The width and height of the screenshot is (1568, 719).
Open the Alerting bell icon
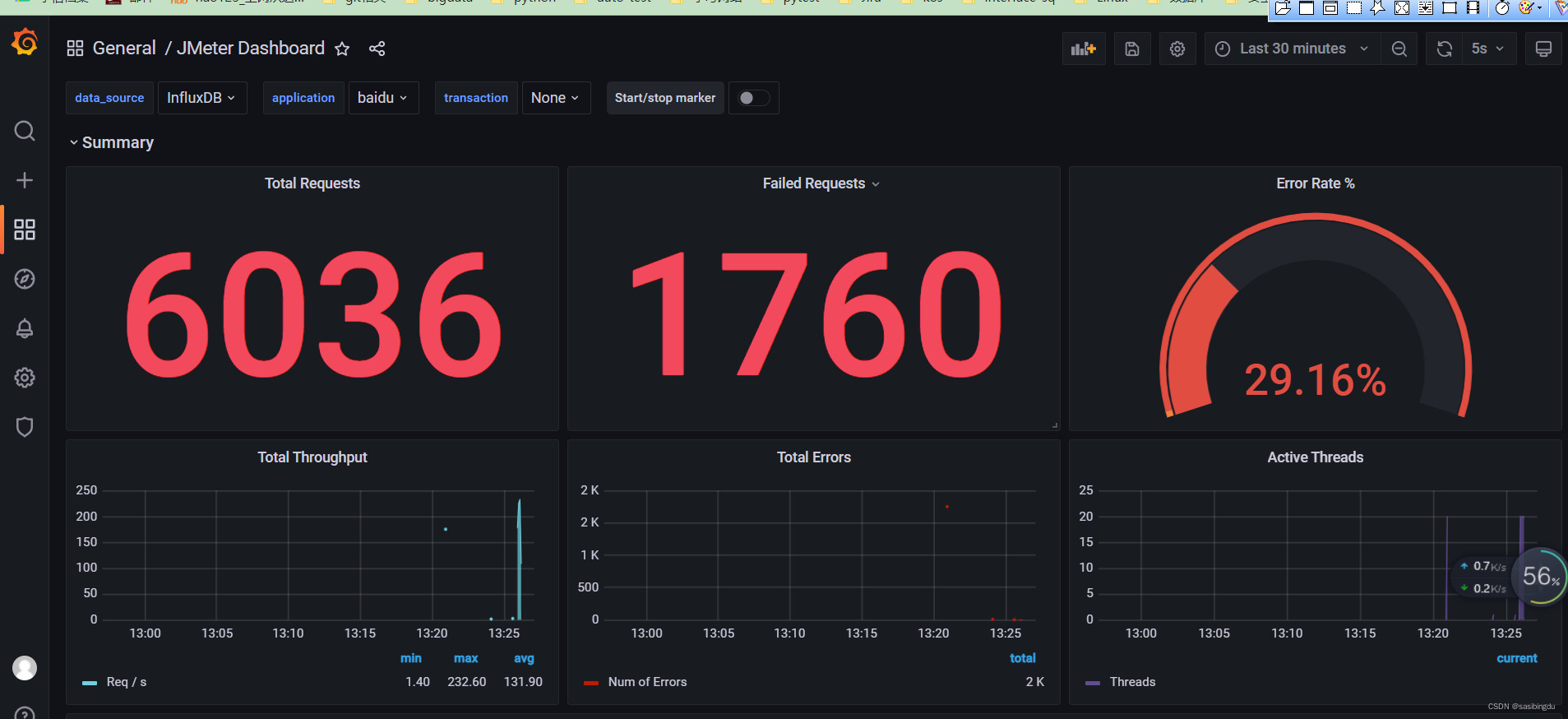[x=25, y=328]
